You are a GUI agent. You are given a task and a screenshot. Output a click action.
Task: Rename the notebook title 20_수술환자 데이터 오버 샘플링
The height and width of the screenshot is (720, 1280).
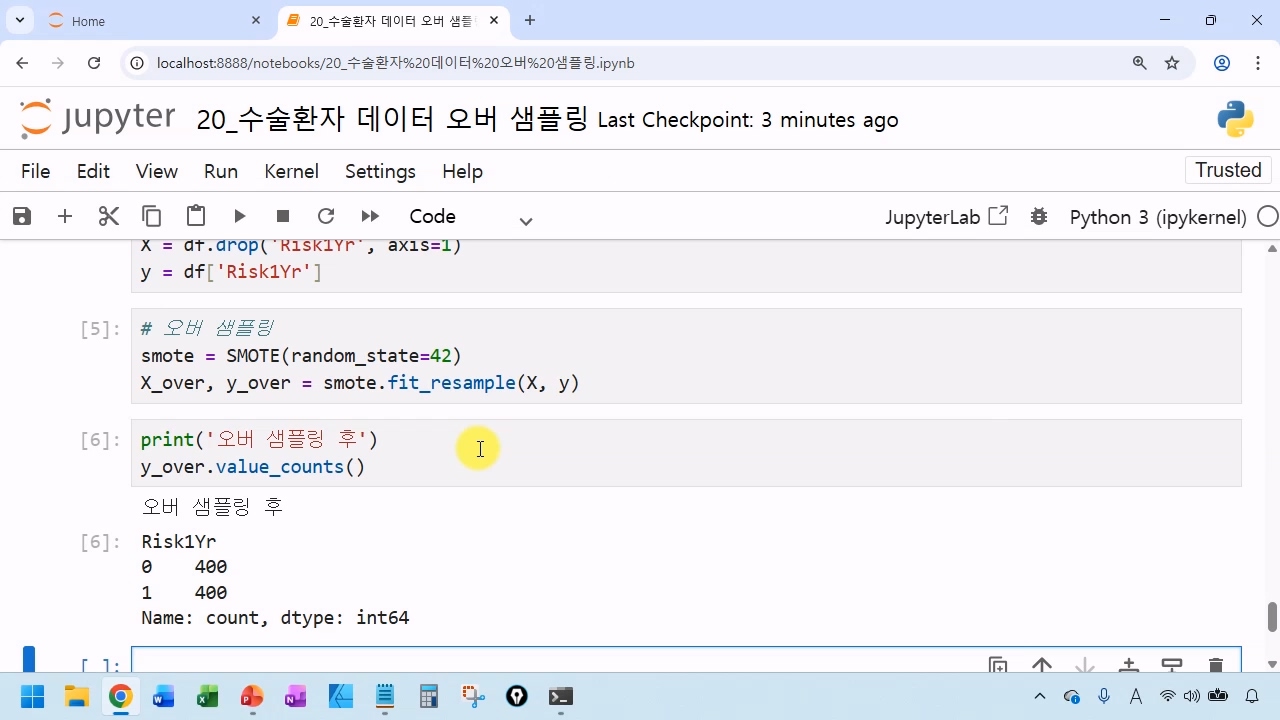tap(392, 119)
